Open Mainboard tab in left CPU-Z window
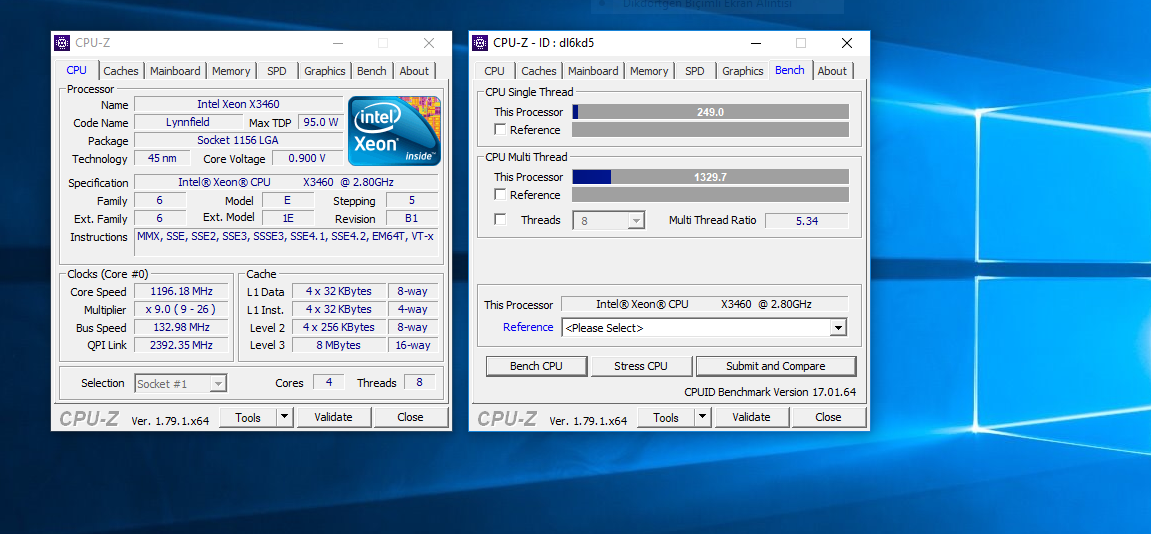1151x534 pixels. pyautogui.click(x=175, y=71)
